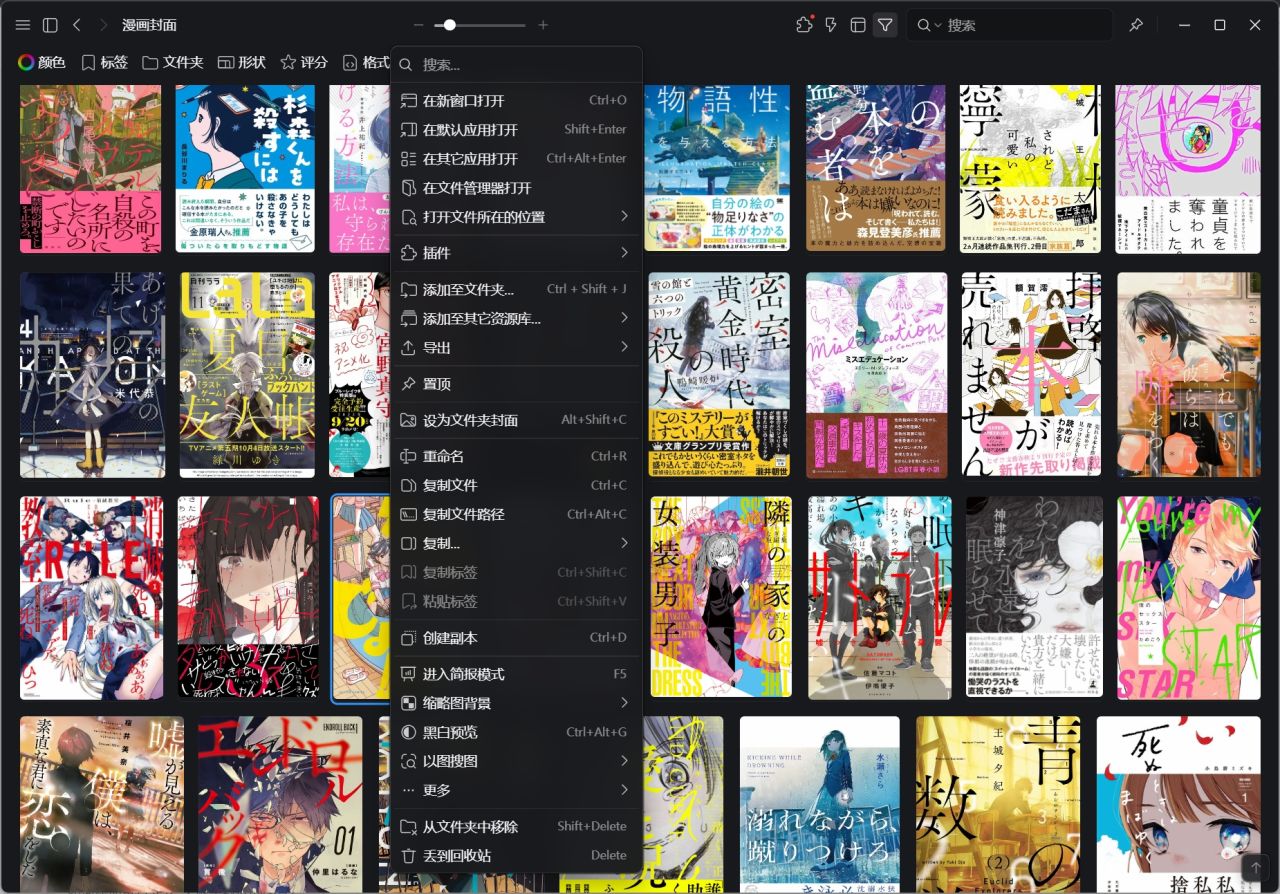Image resolution: width=1280 pixels, height=894 pixels.
Task: Select the 黄金時代 密室殺人 cover thumbnail
Action: (719, 375)
